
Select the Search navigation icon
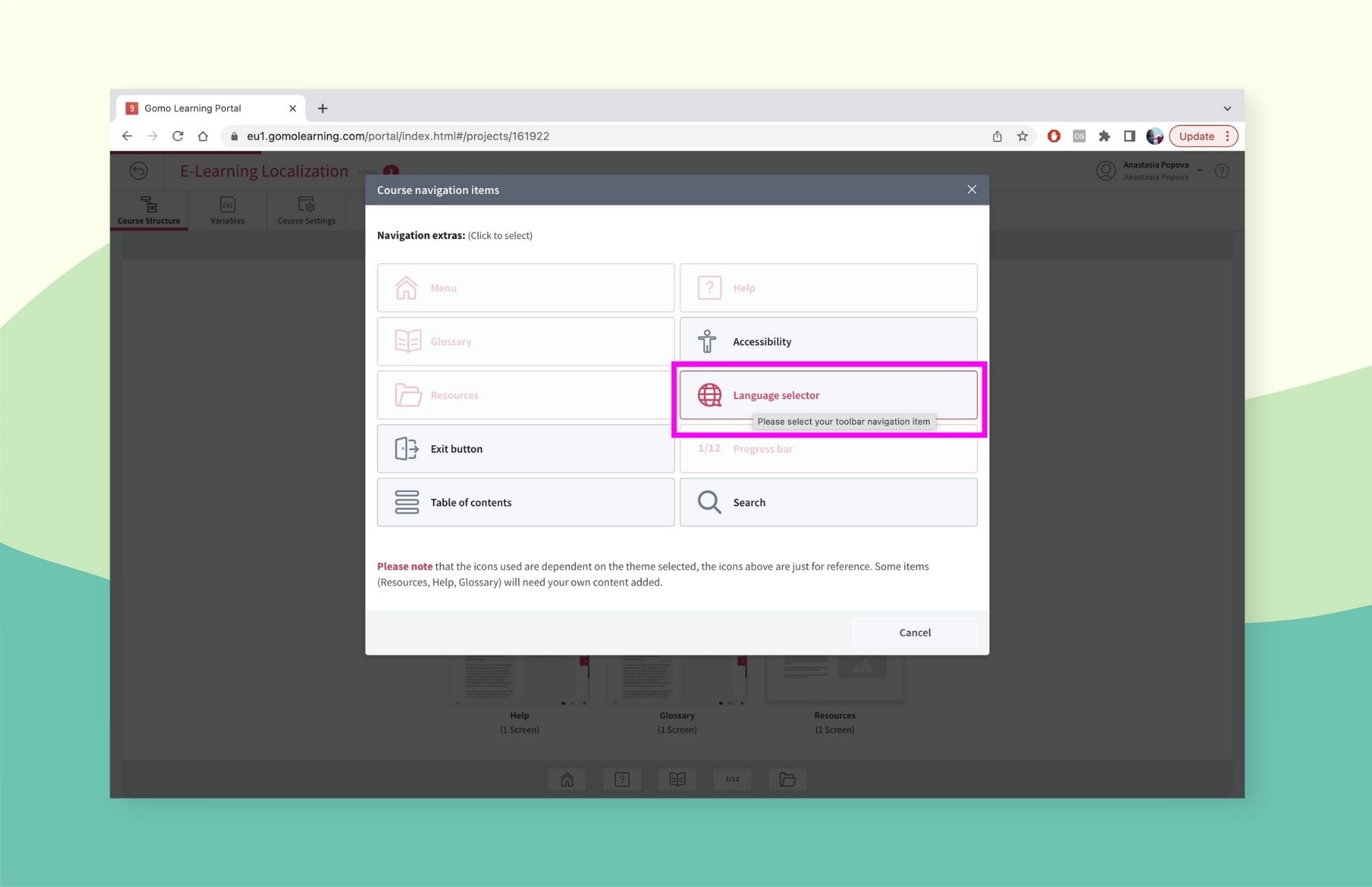coord(710,502)
